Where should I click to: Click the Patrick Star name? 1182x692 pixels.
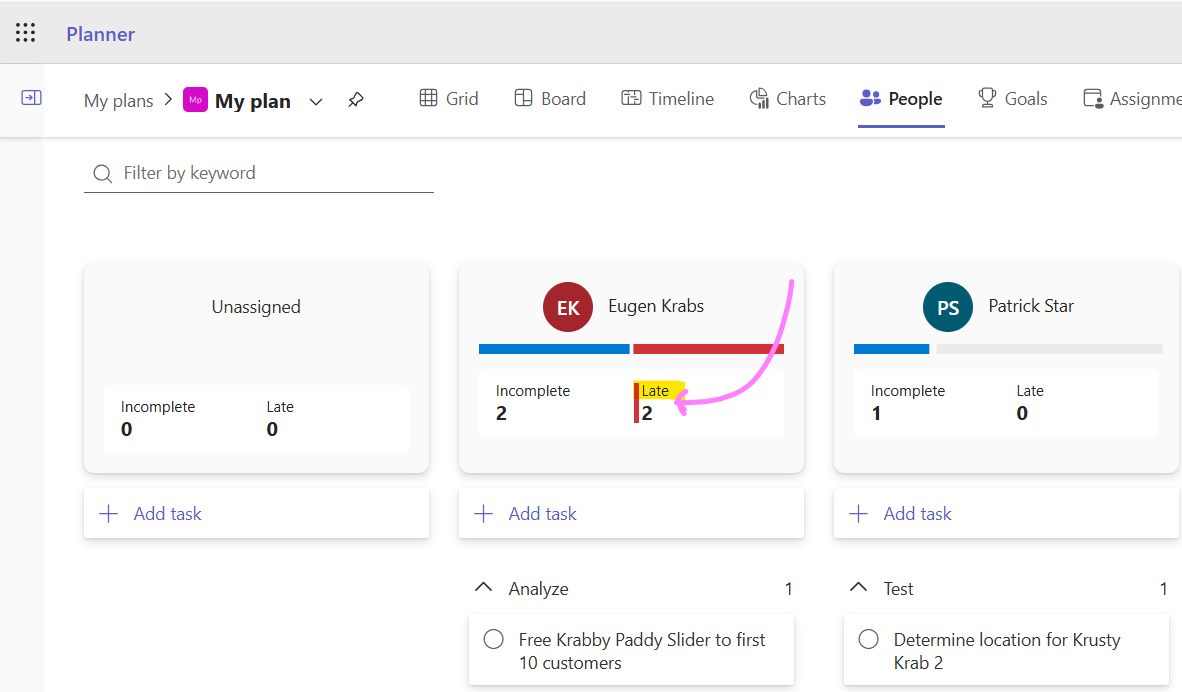click(x=1031, y=306)
